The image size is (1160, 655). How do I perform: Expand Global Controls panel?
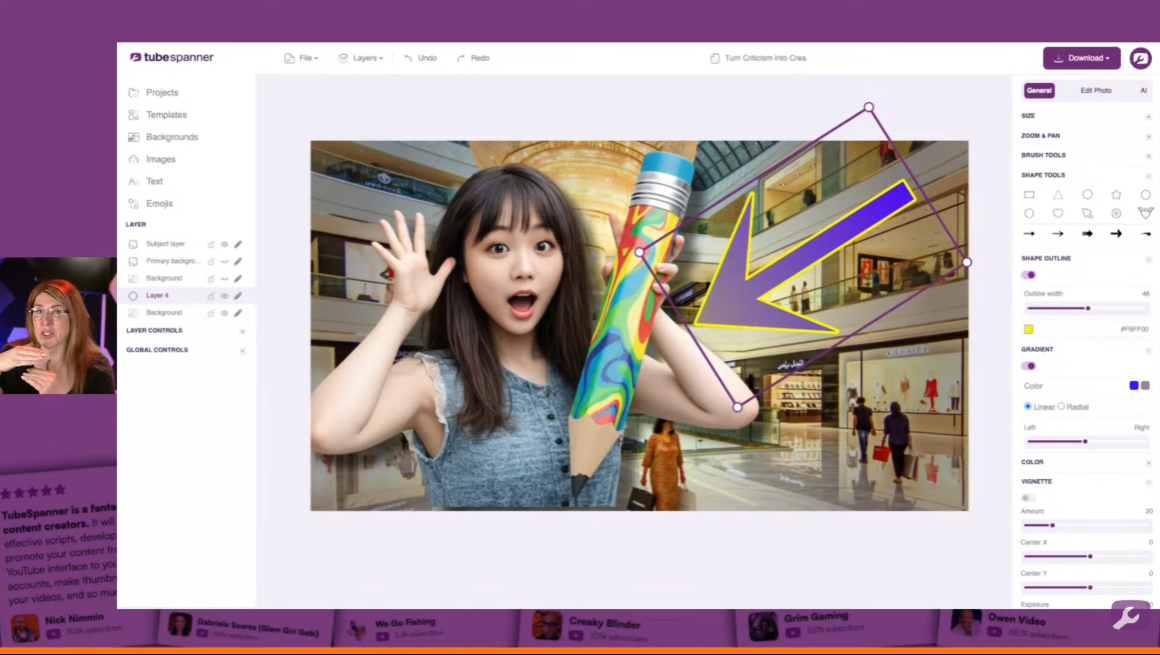click(x=242, y=350)
